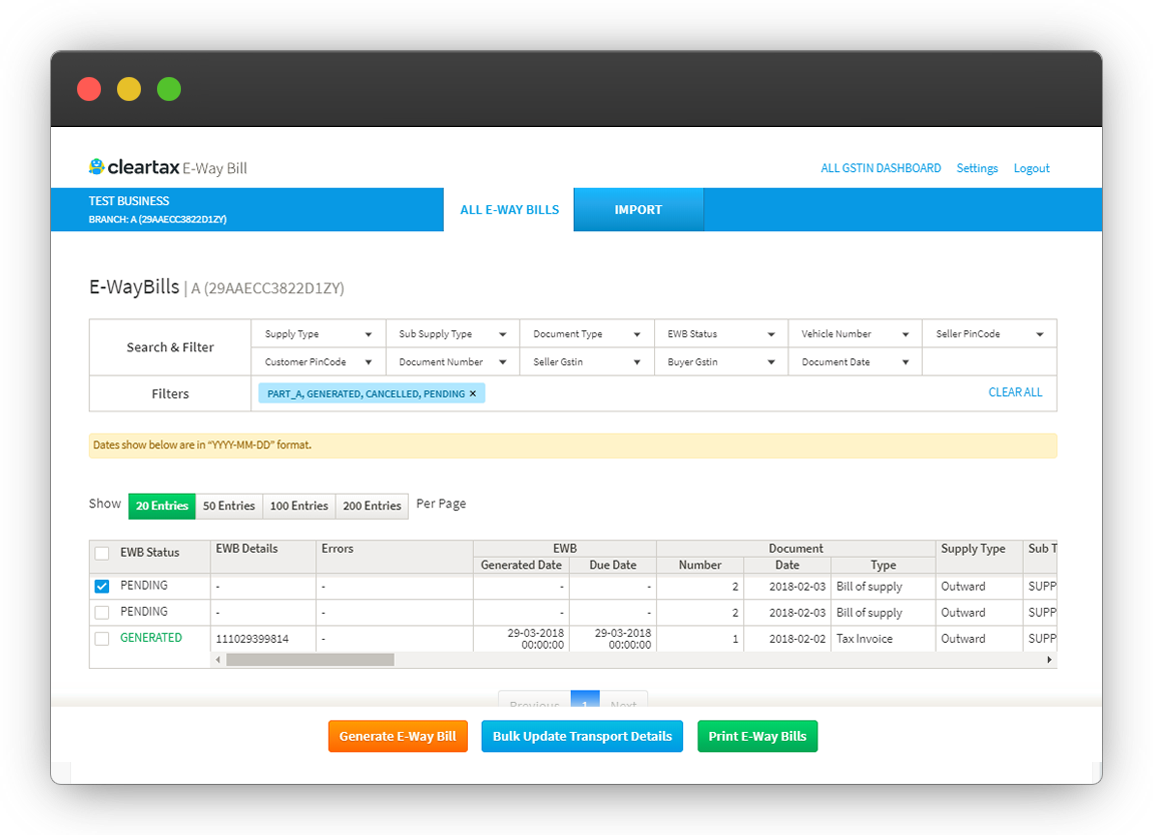
Task: Click the Cleartax logo icon
Action: point(97,167)
